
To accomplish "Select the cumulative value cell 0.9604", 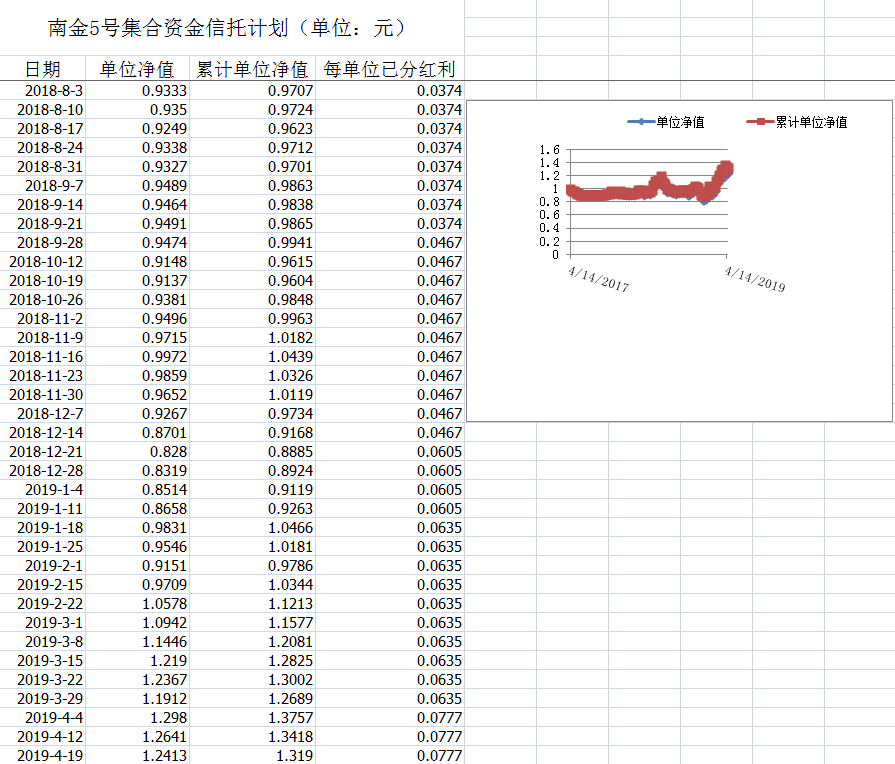I will coord(252,280).
